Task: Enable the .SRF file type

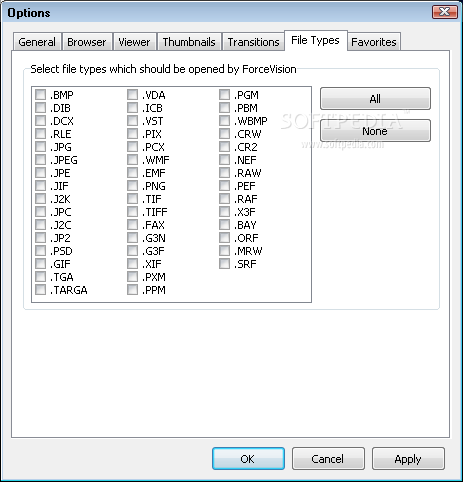Action: [224, 264]
